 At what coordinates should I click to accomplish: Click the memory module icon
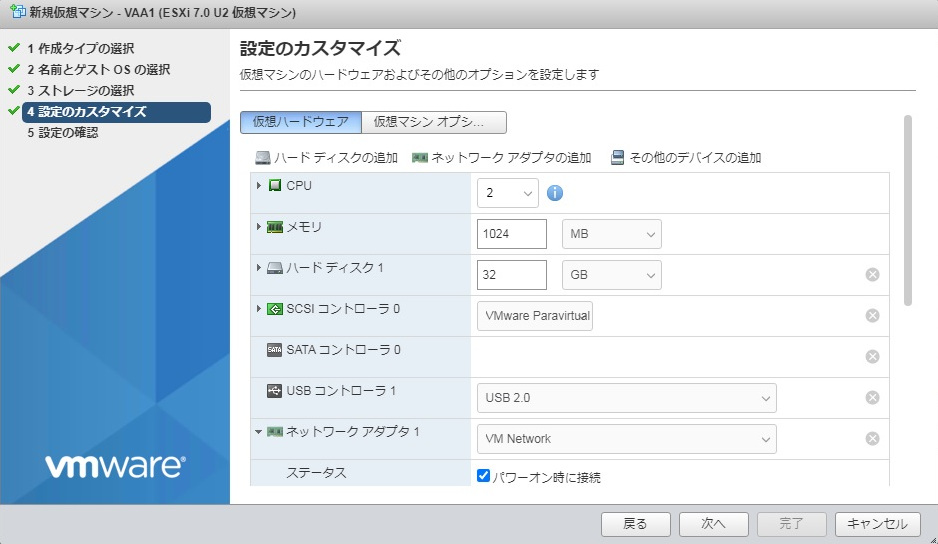point(275,227)
